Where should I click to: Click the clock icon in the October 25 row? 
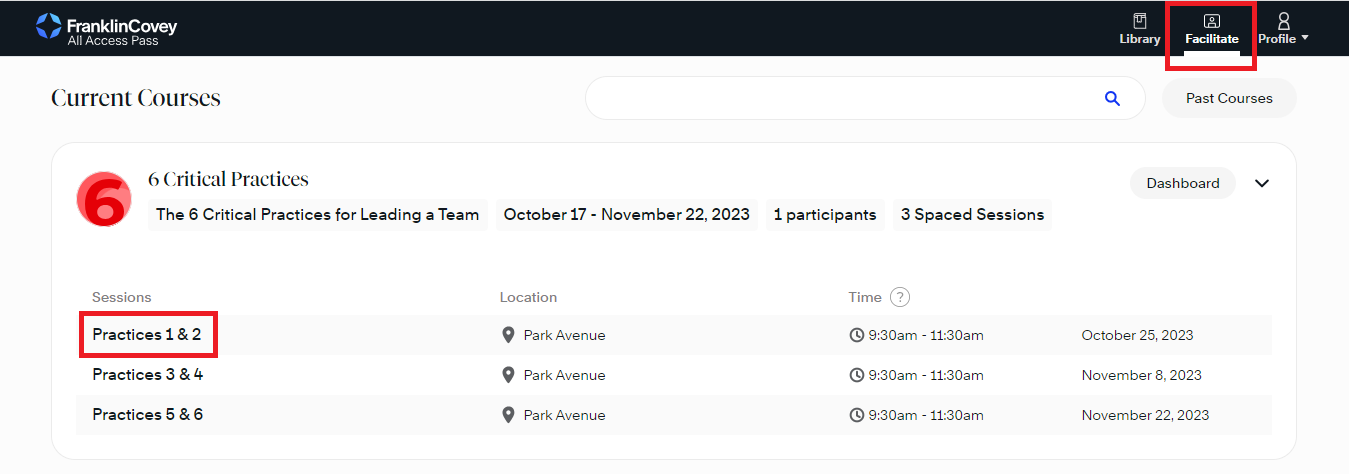pos(856,335)
